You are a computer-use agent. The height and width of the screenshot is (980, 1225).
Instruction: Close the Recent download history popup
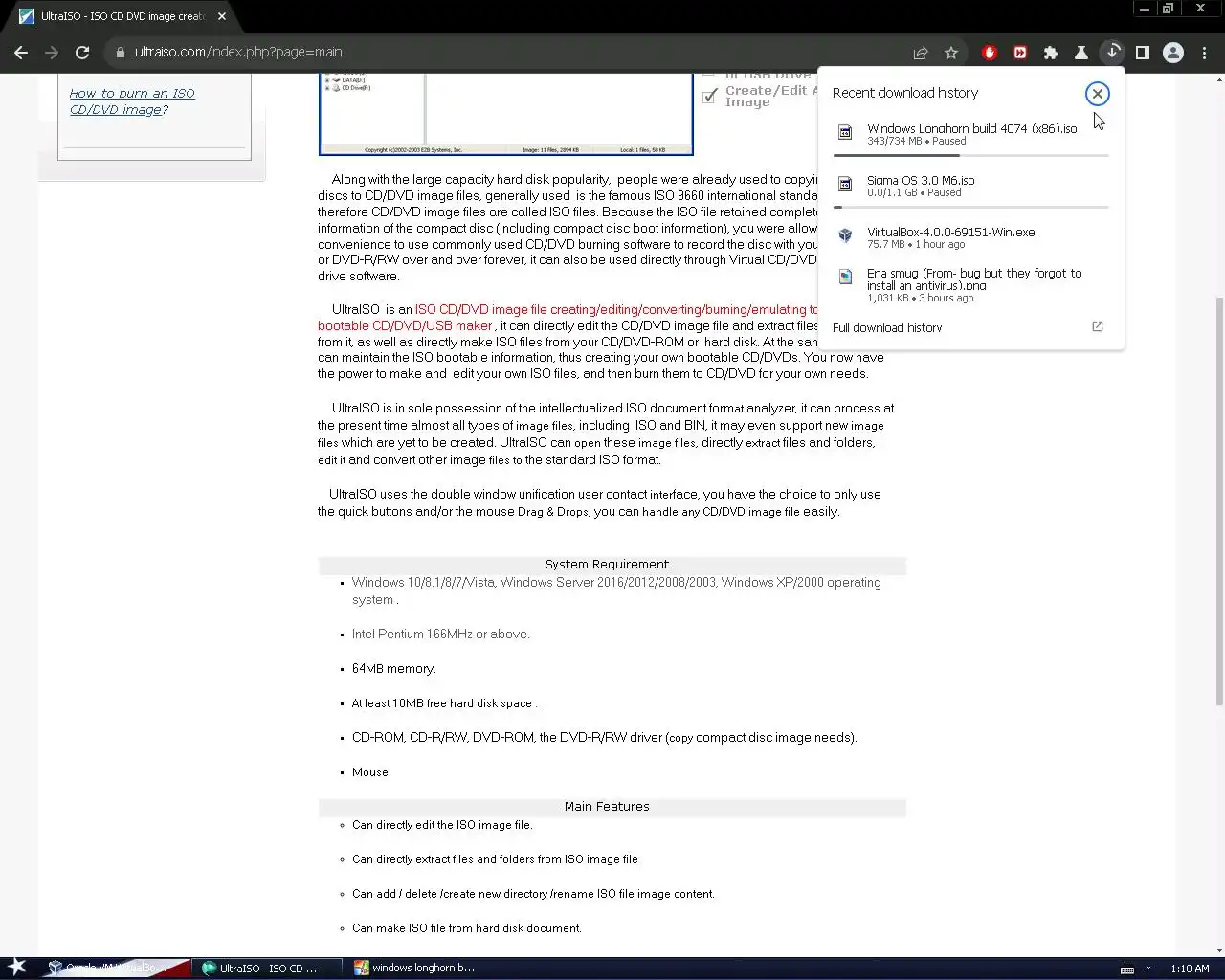(x=1098, y=94)
